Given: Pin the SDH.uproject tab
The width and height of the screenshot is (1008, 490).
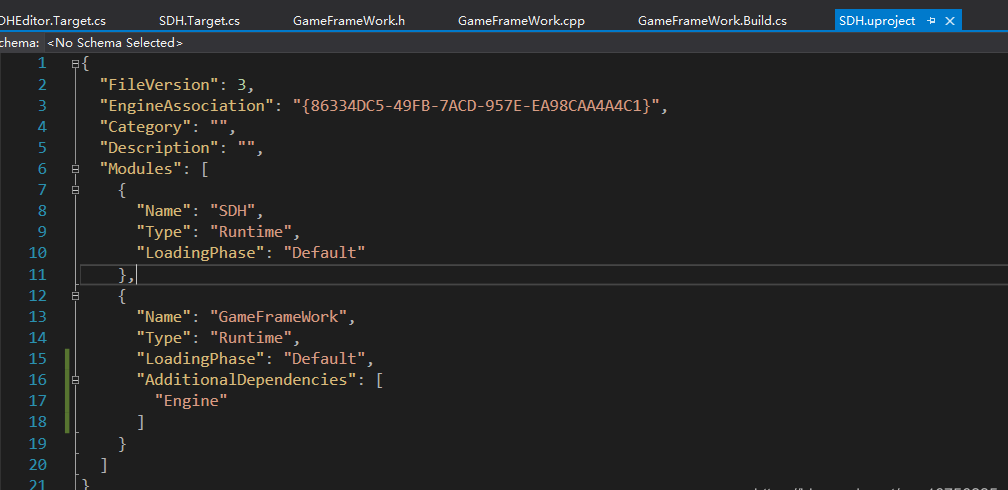Looking at the screenshot, I should point(931,20).
